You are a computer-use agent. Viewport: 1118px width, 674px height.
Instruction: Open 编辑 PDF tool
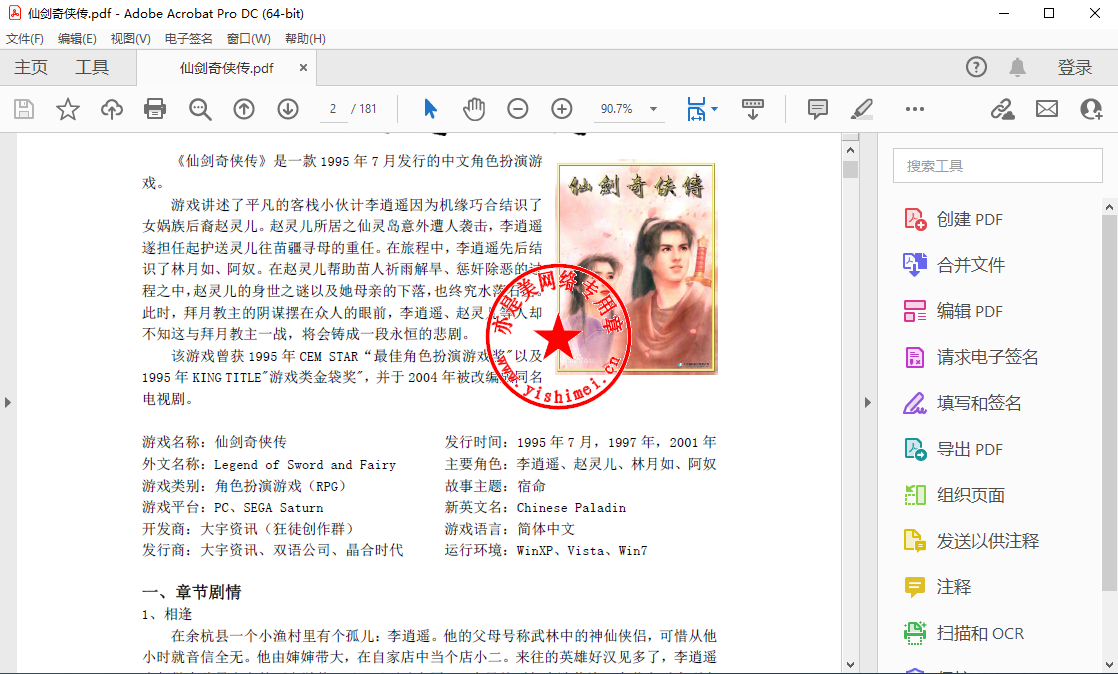click(x=953, y=311)
